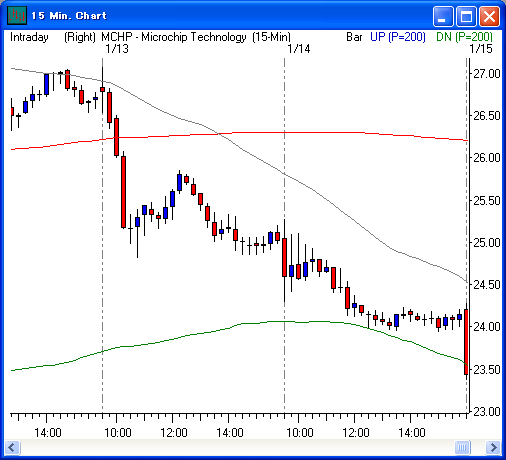Click the 1/15 date marker
This screenshot has height=460, width=506.
point(481,49)
